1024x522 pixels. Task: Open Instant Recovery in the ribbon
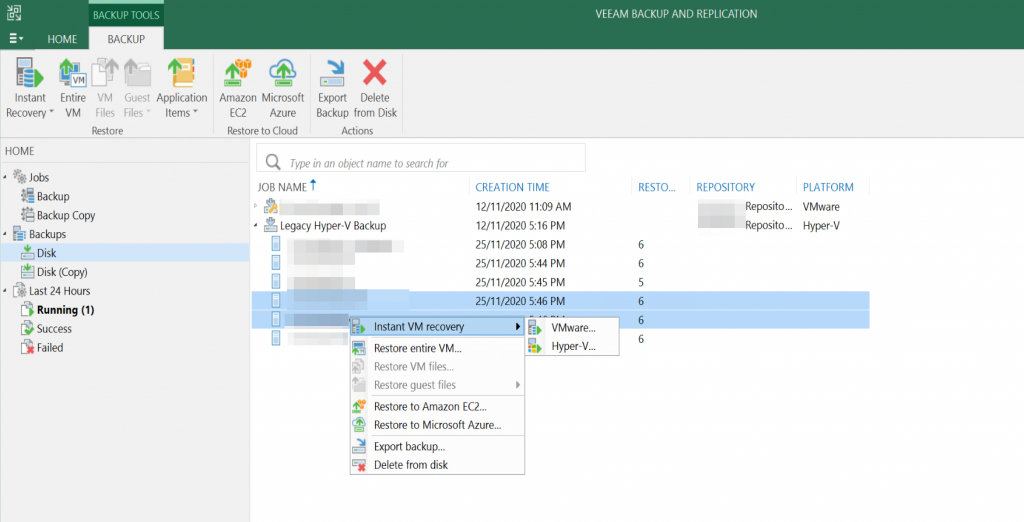[29, 88]
